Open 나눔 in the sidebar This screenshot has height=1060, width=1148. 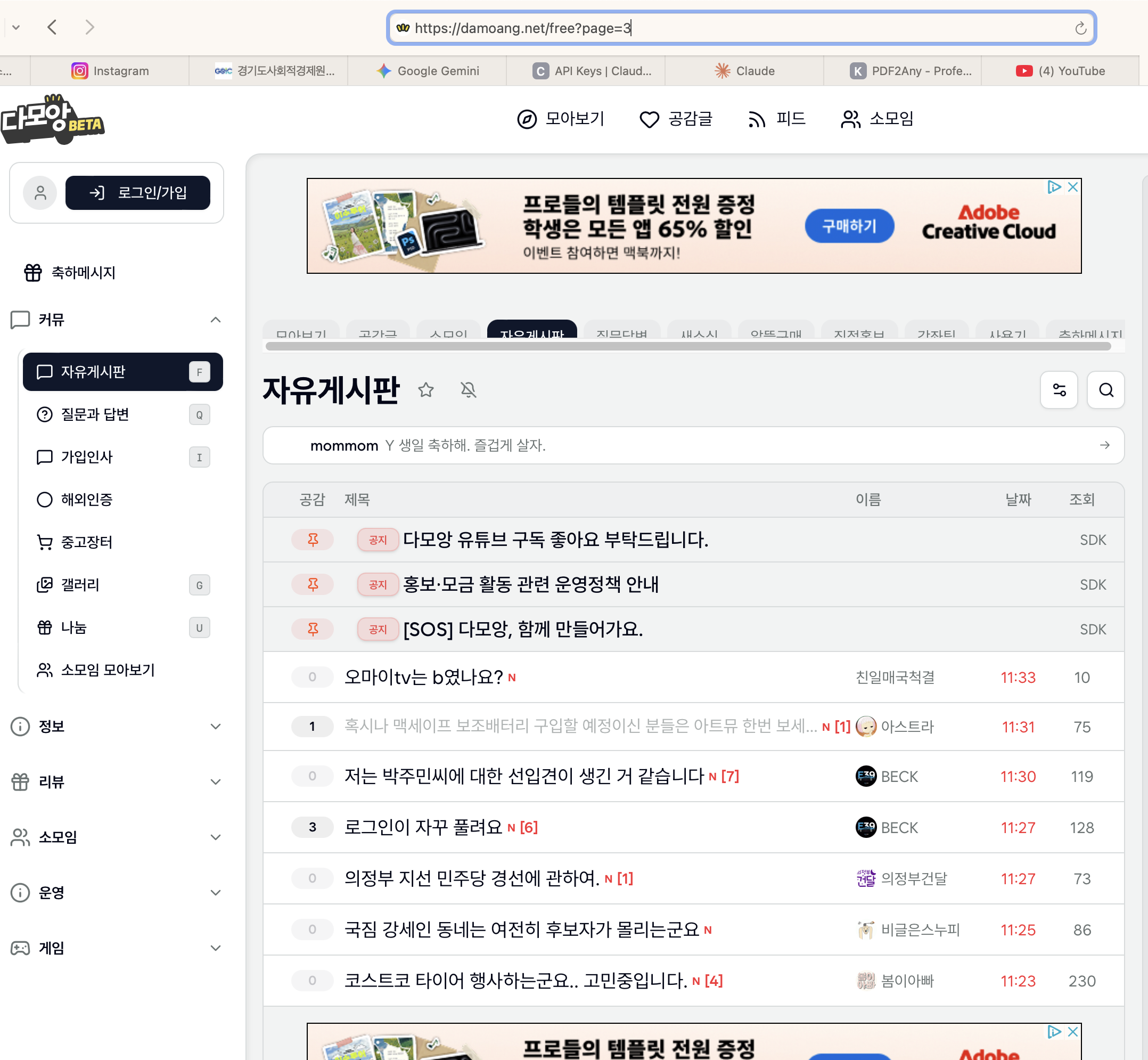[122, 627]
